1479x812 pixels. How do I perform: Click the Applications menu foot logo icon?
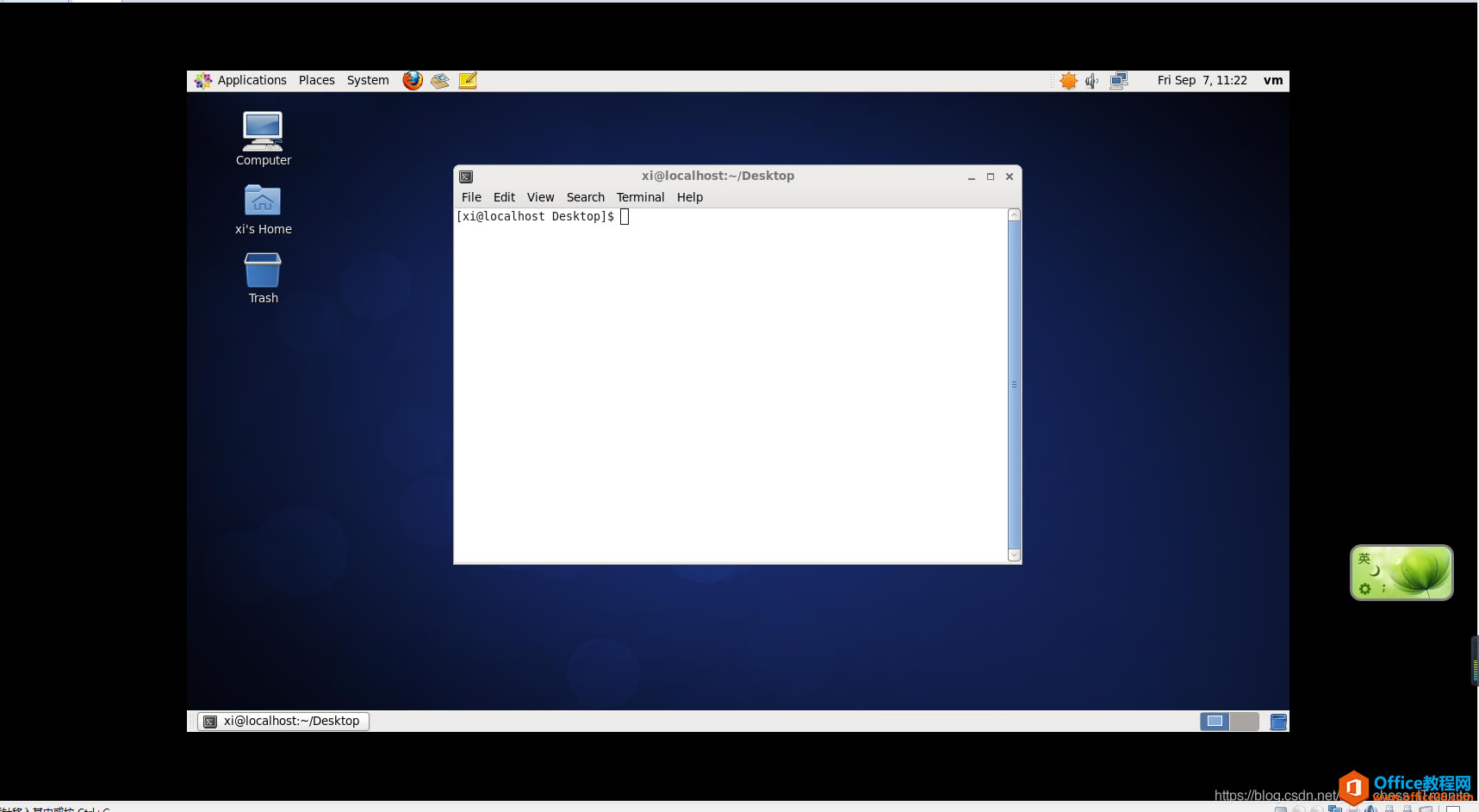203,80
